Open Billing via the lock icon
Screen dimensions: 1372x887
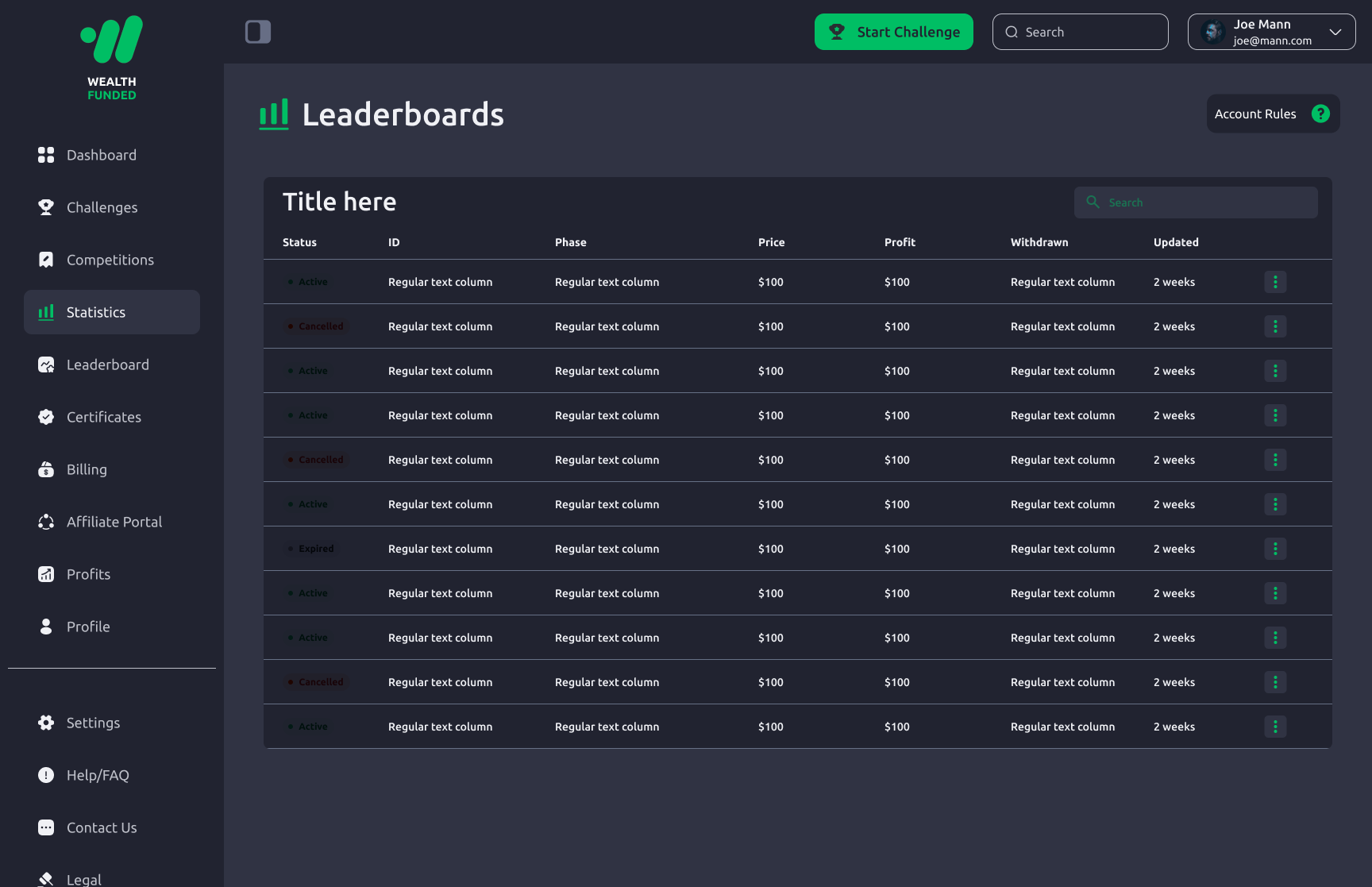(46, 469)
